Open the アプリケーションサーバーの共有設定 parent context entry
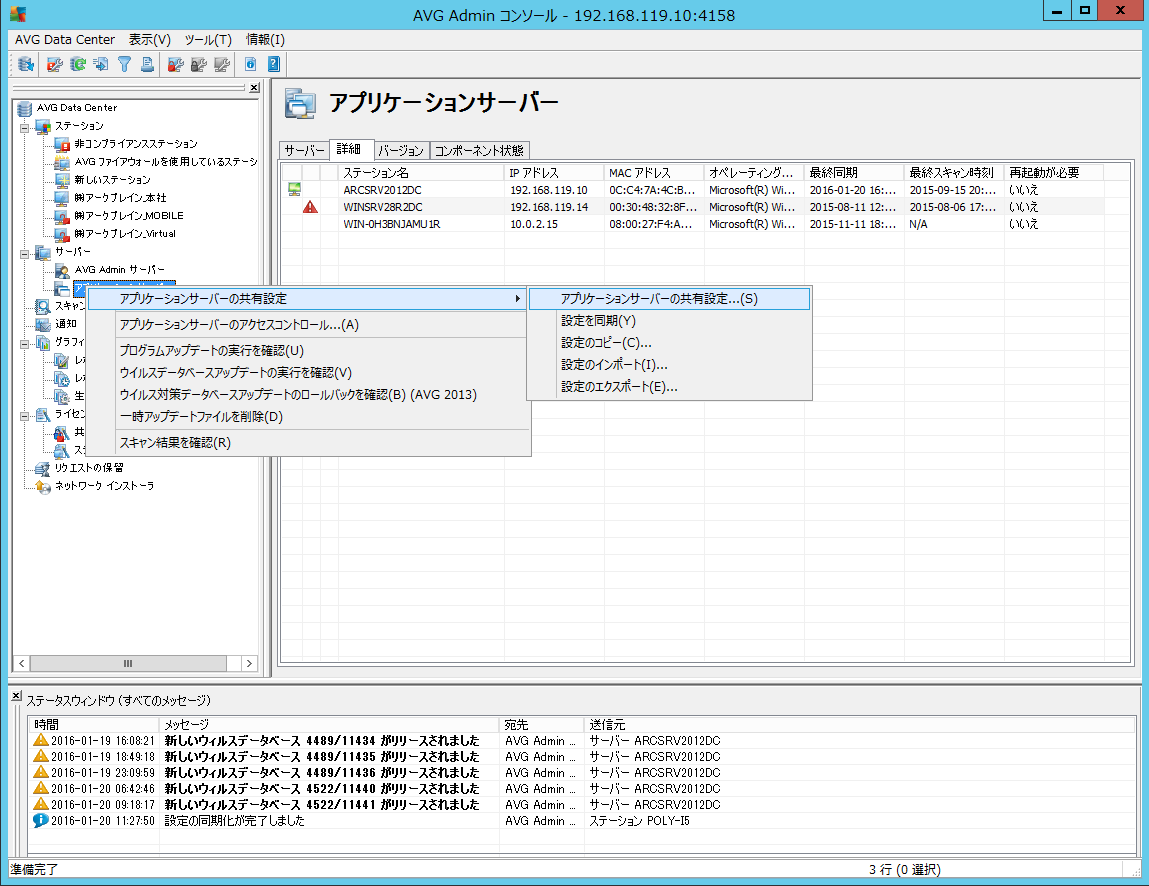The height and width of the screenshot is (886, 1149). tap(307, 299)
